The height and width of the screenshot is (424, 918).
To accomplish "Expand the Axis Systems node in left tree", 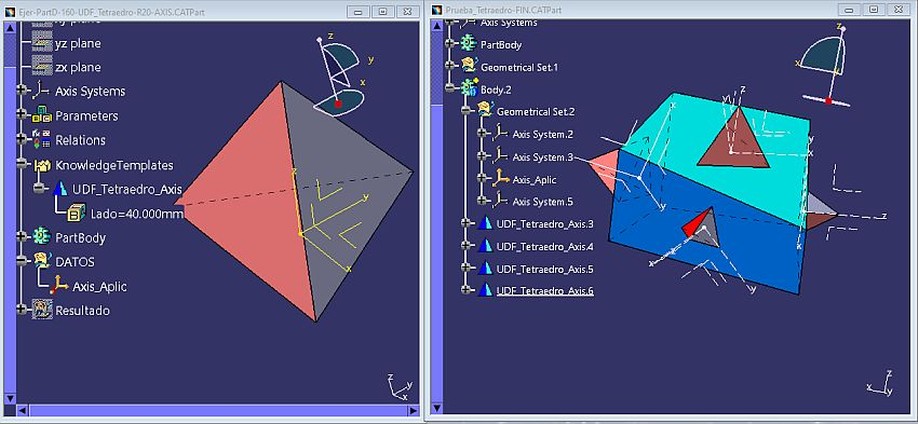I will click(22, 92).
